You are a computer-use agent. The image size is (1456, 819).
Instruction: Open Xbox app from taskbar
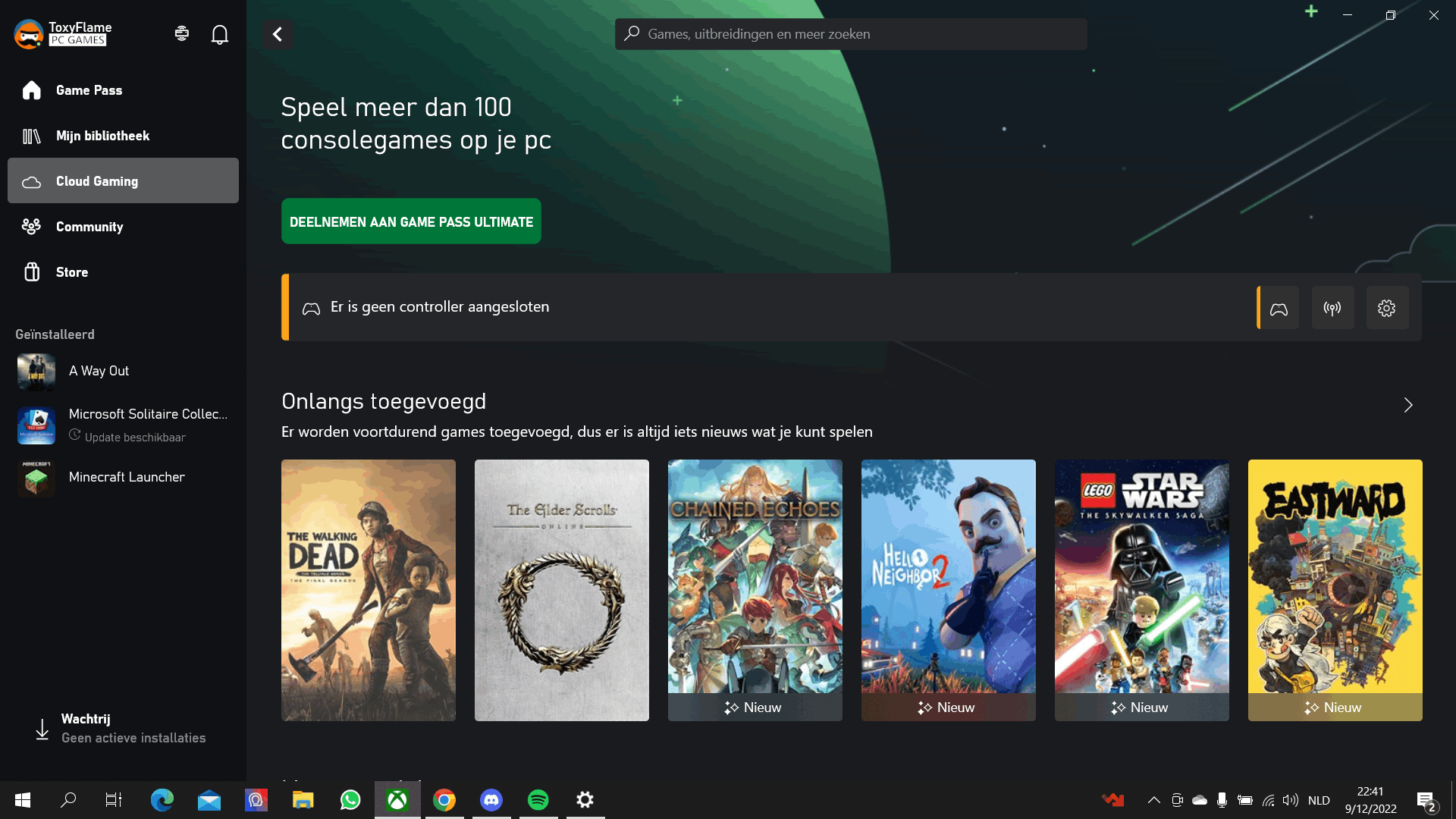tap(397, 799)
